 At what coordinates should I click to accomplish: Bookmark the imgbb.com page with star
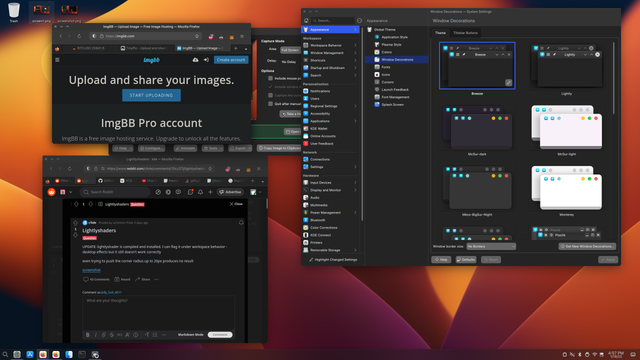pos(197,36)
